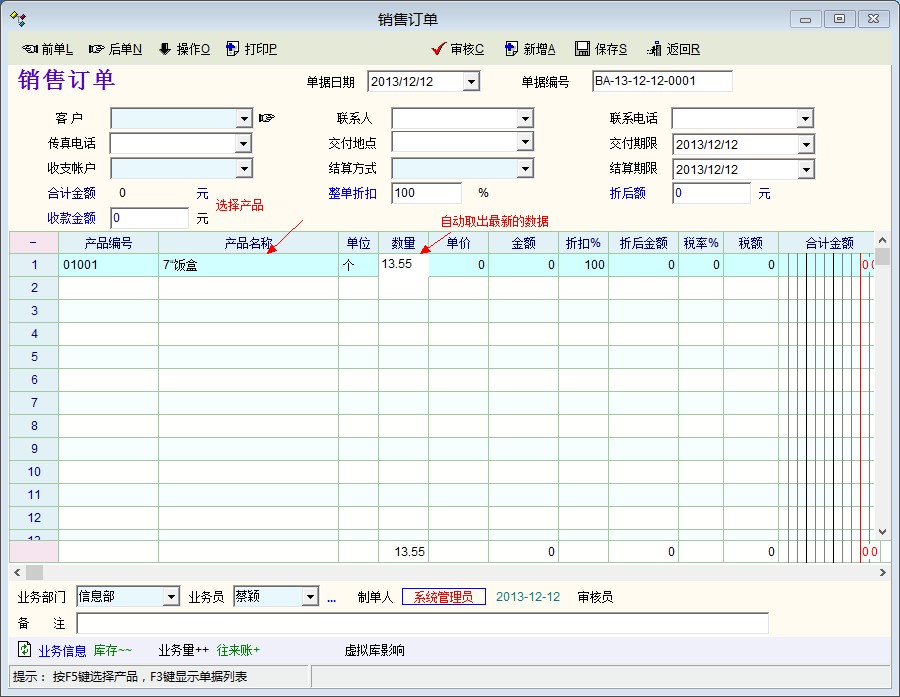Click the 库存 link at bottom
Image resolution: width=900 pixels, height=697 pixels.
pos(112,651)
